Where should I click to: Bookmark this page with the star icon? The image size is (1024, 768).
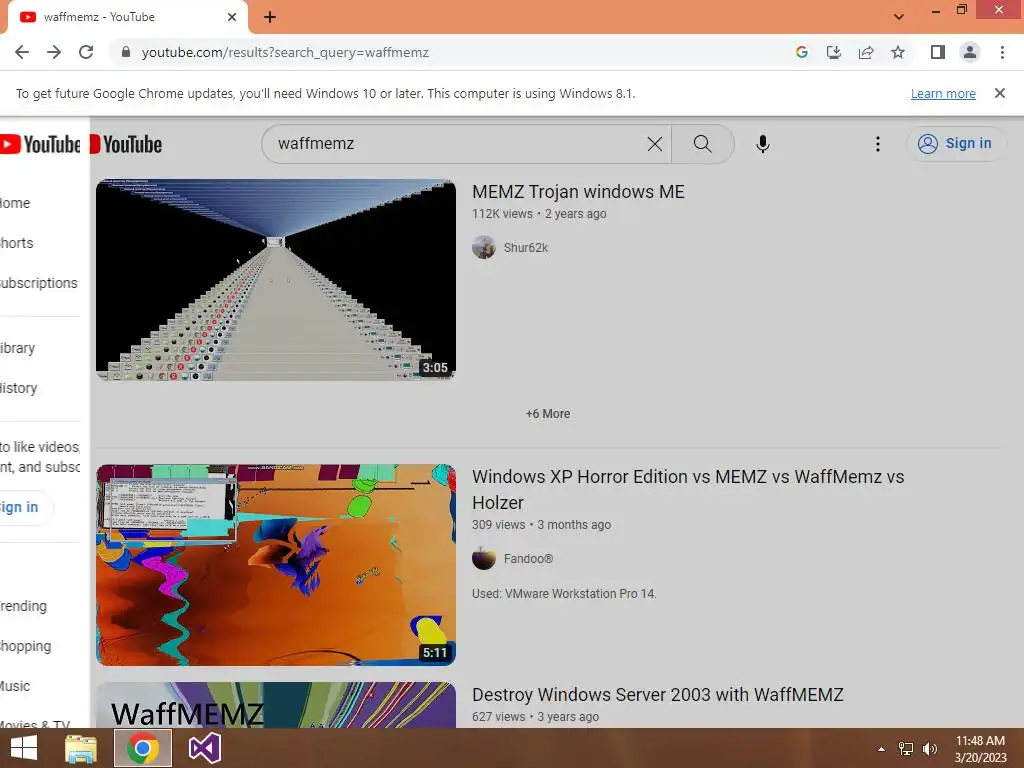pos(898,52)
